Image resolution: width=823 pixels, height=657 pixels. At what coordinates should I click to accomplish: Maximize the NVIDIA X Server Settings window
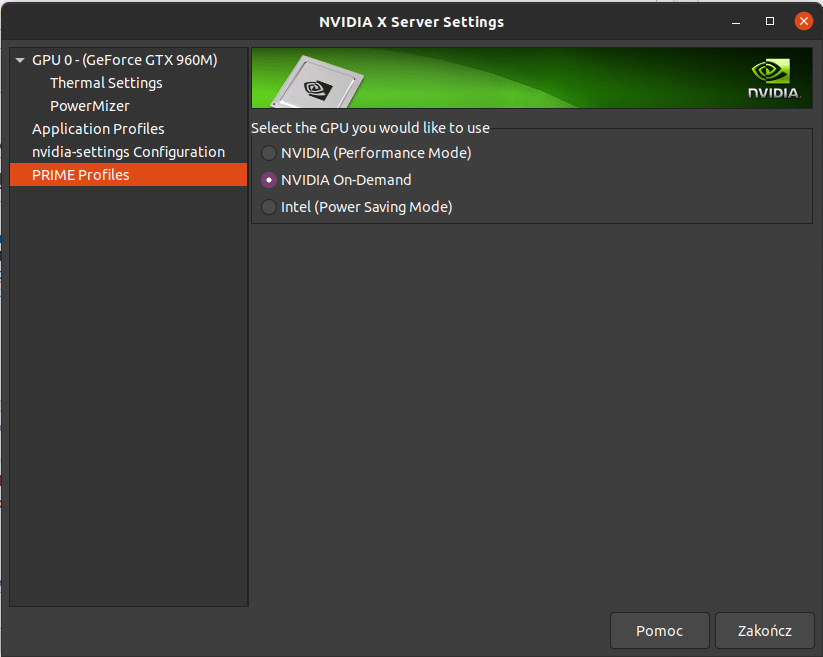pyautogui.click(x=770, y=22)
